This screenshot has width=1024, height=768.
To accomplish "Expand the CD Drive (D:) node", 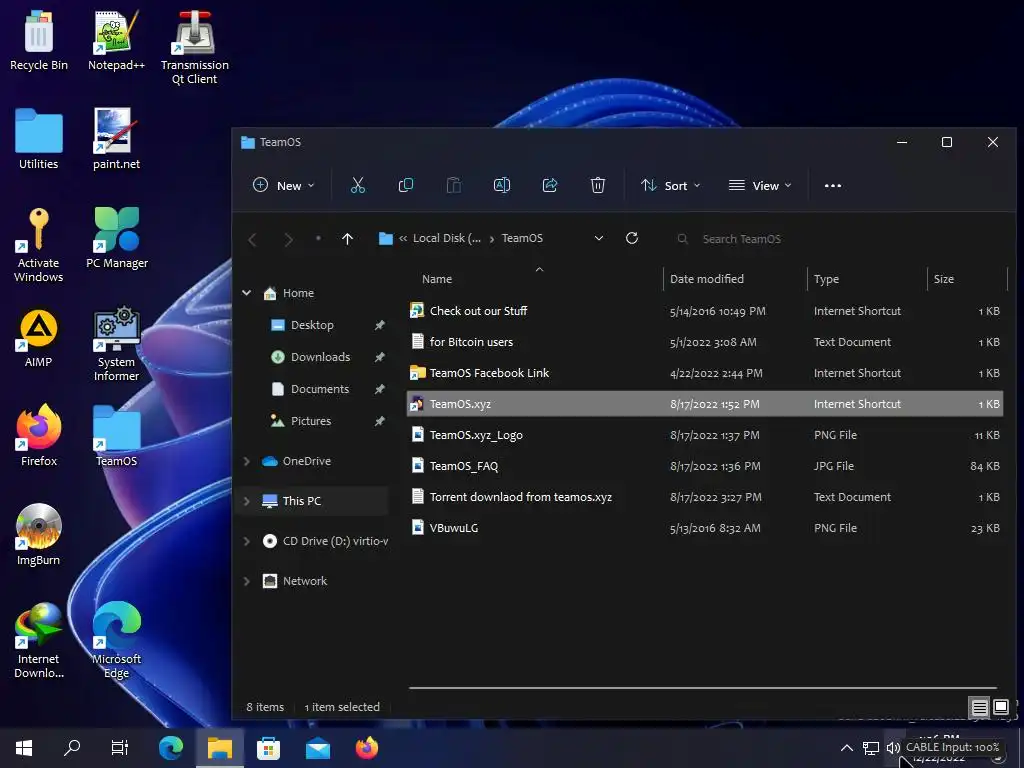I will click(247, 541).
